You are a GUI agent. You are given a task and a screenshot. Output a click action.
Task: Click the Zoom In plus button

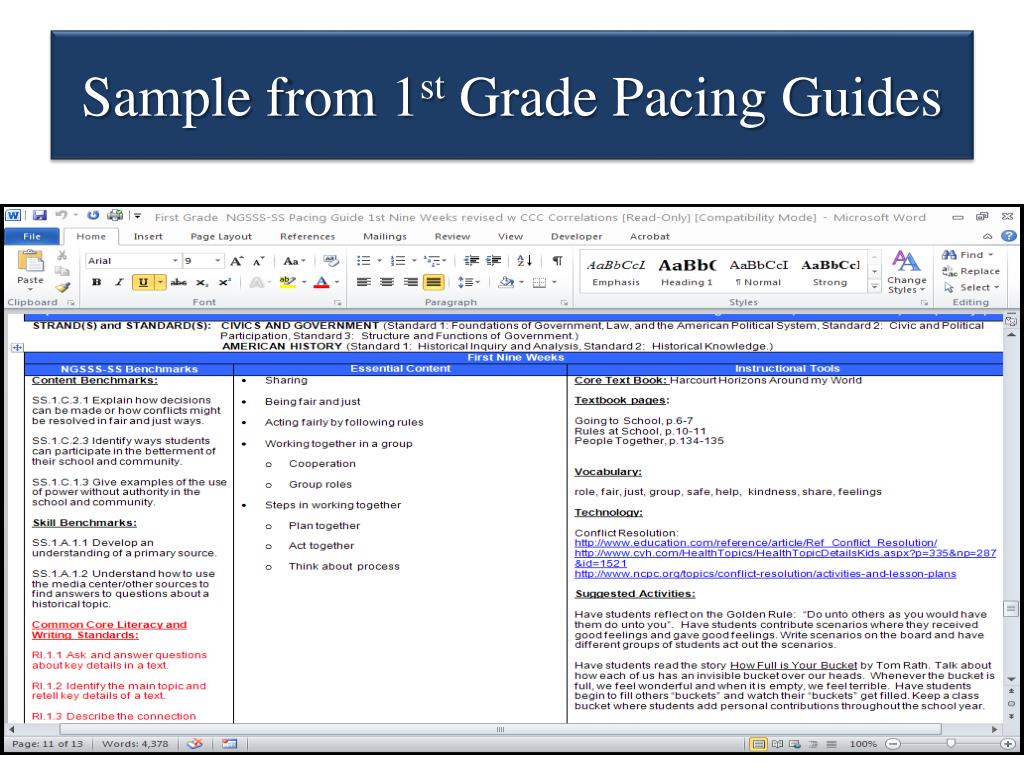point(1009,744)
